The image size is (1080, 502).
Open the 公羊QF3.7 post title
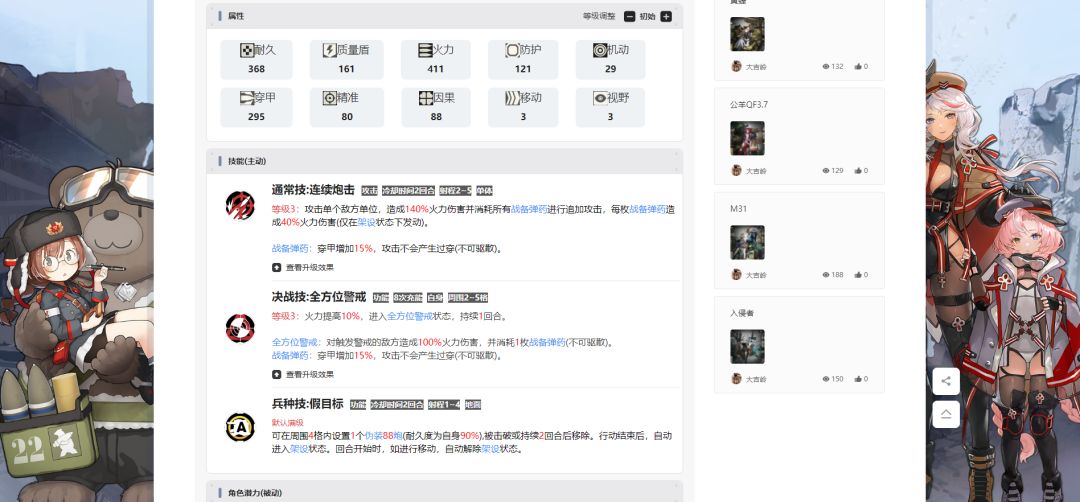[749, 105]
